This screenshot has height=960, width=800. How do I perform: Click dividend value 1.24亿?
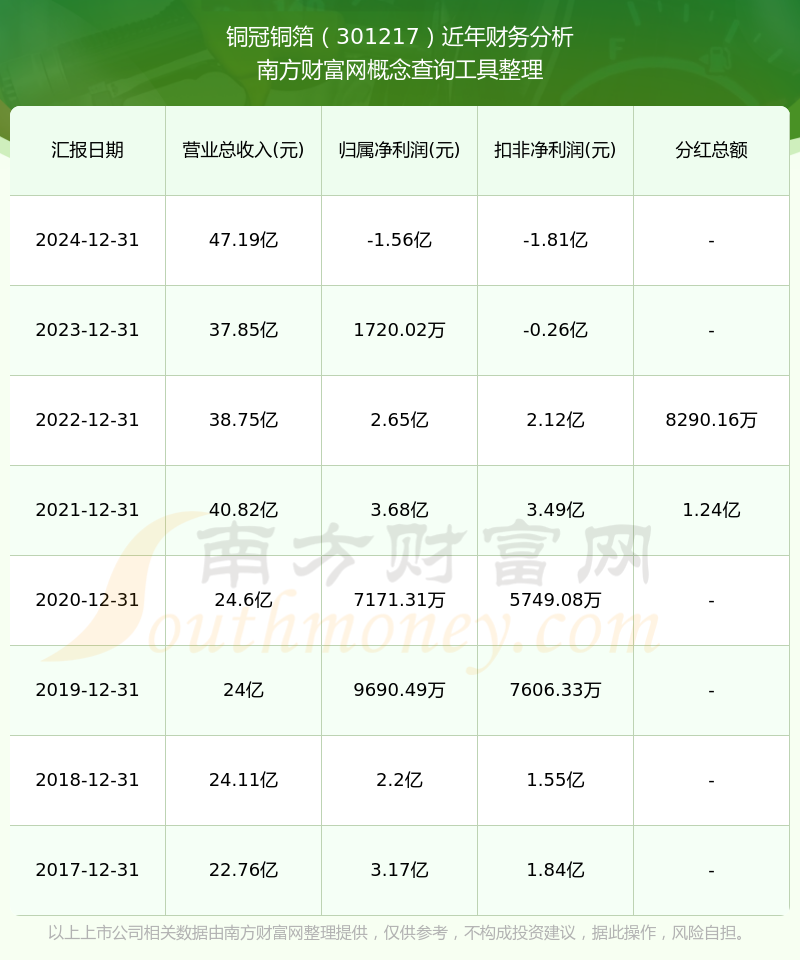coord(711,510)
